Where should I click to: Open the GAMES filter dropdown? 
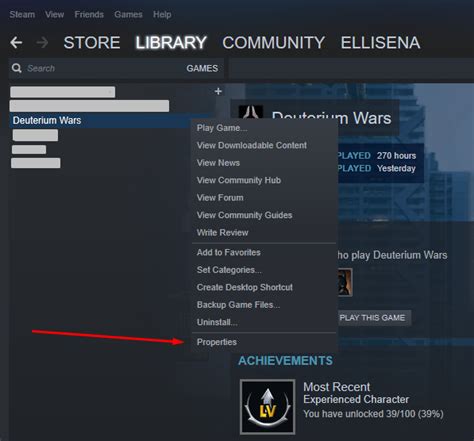(x=202, y=68)
